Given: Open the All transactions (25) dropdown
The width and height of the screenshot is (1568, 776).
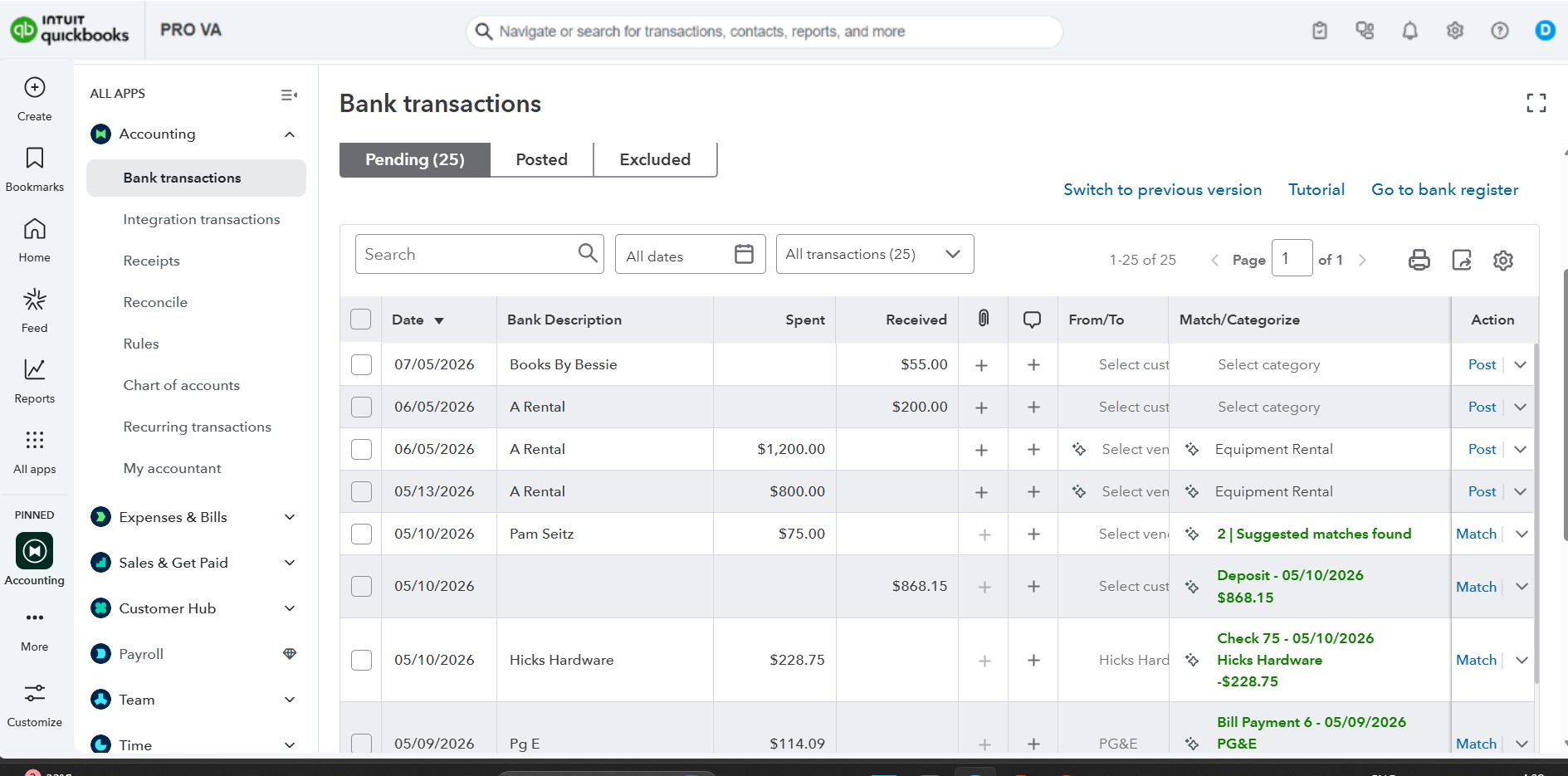Looking at the screenshot, I should point(874,254).
